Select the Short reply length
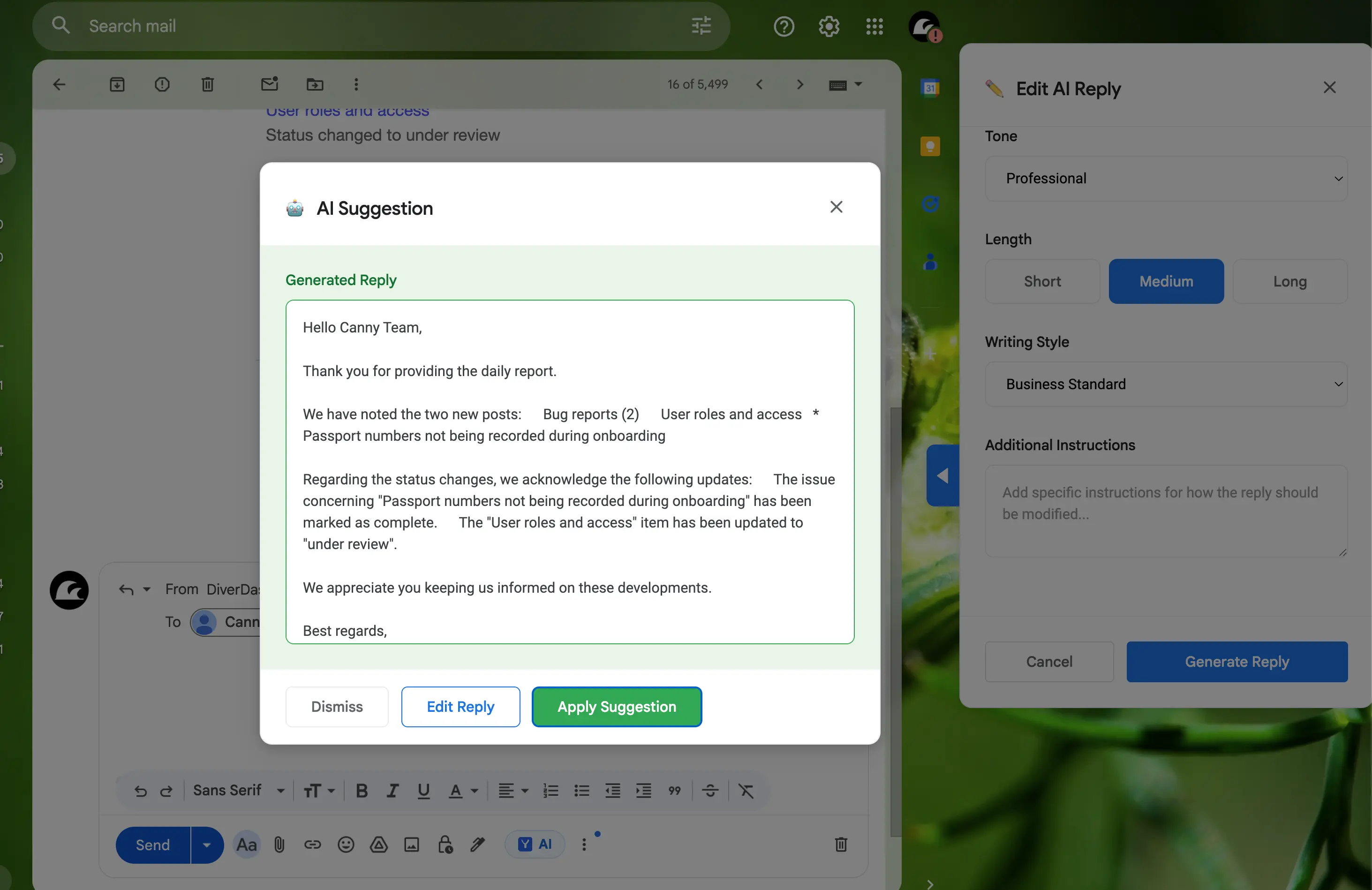The width and height of the screenshot is (1372, 890). (x=1042, y=281)
